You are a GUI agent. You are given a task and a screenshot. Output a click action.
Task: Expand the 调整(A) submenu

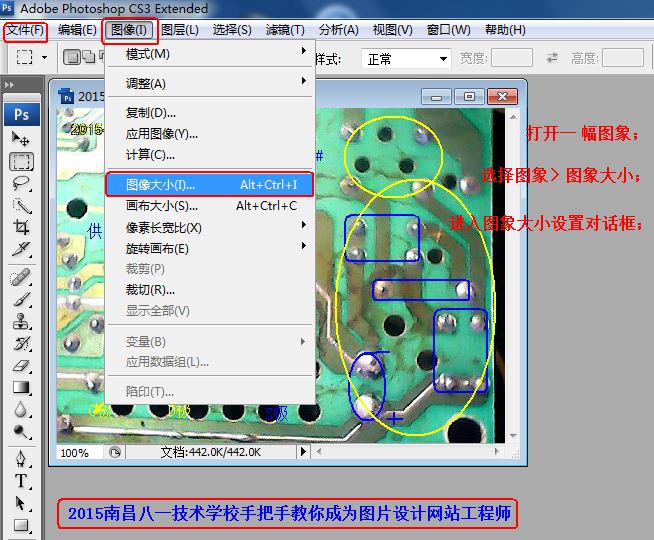[x=210, y=83]
